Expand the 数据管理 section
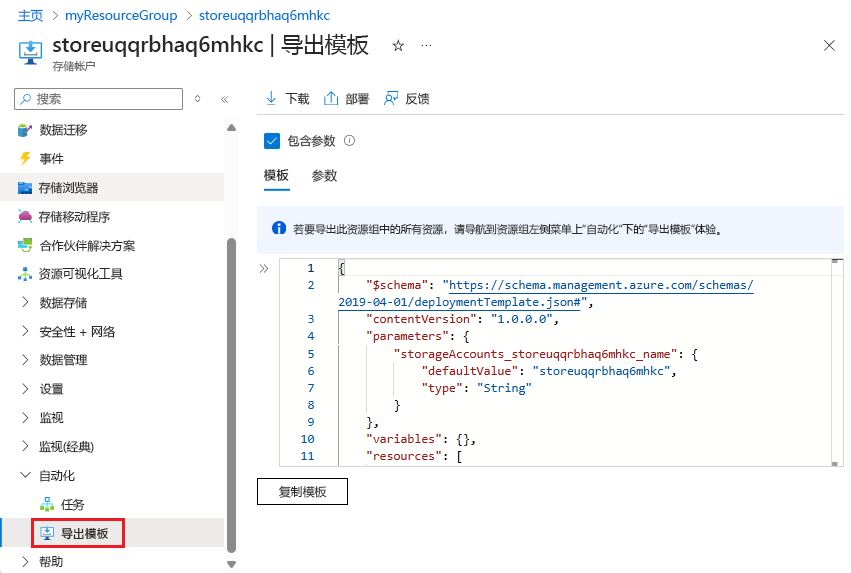Image resolution: width=851 pixels, height=573 pixels. pos(25,360)
